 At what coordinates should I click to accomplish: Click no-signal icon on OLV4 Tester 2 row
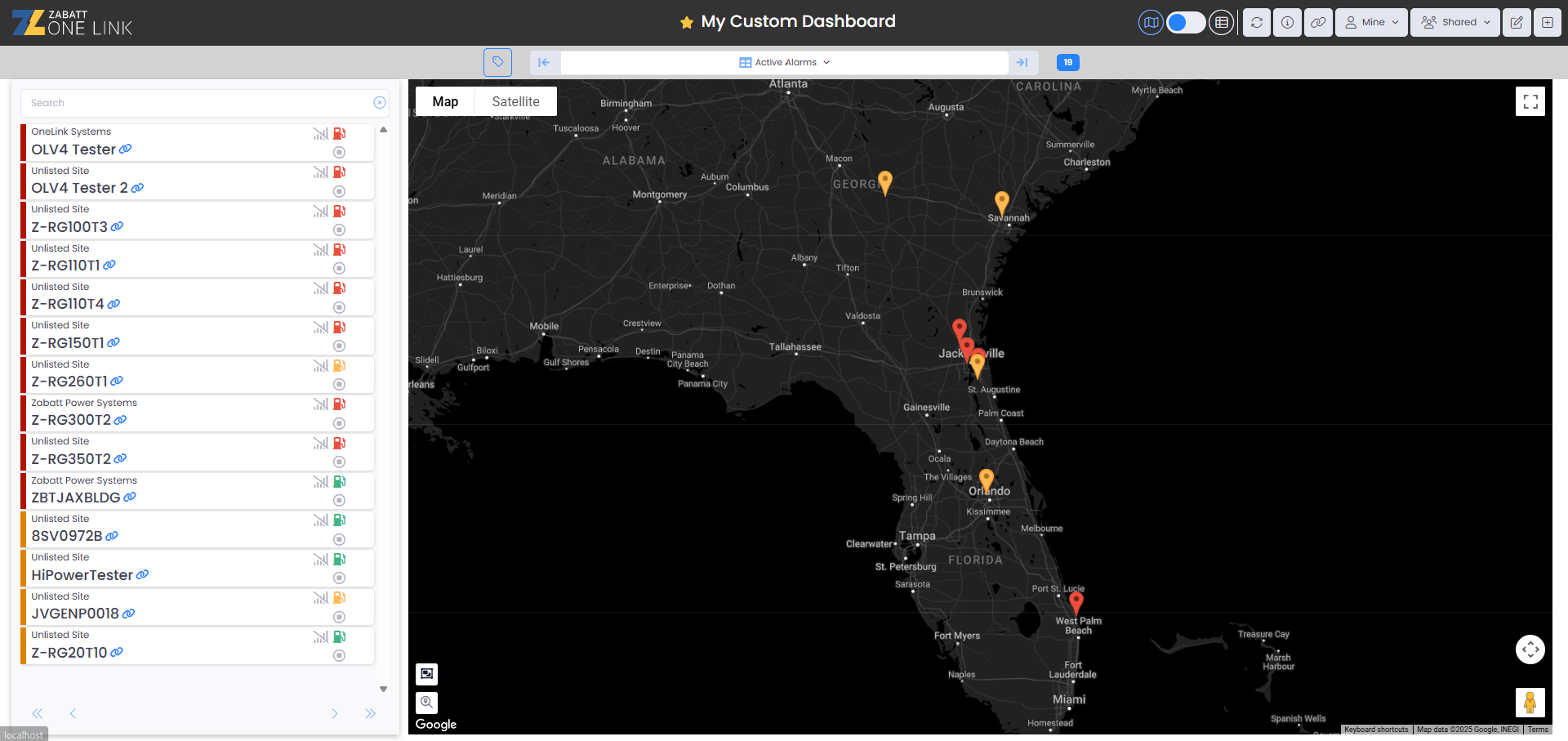coord(321,172)
